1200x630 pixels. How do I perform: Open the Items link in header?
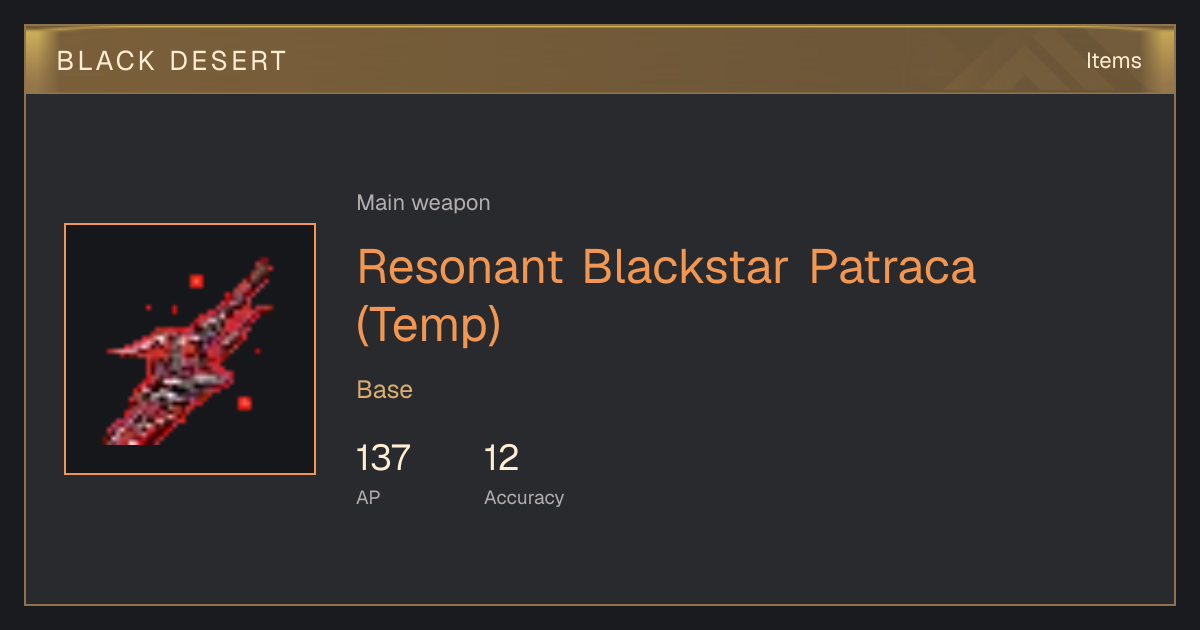1113,60
